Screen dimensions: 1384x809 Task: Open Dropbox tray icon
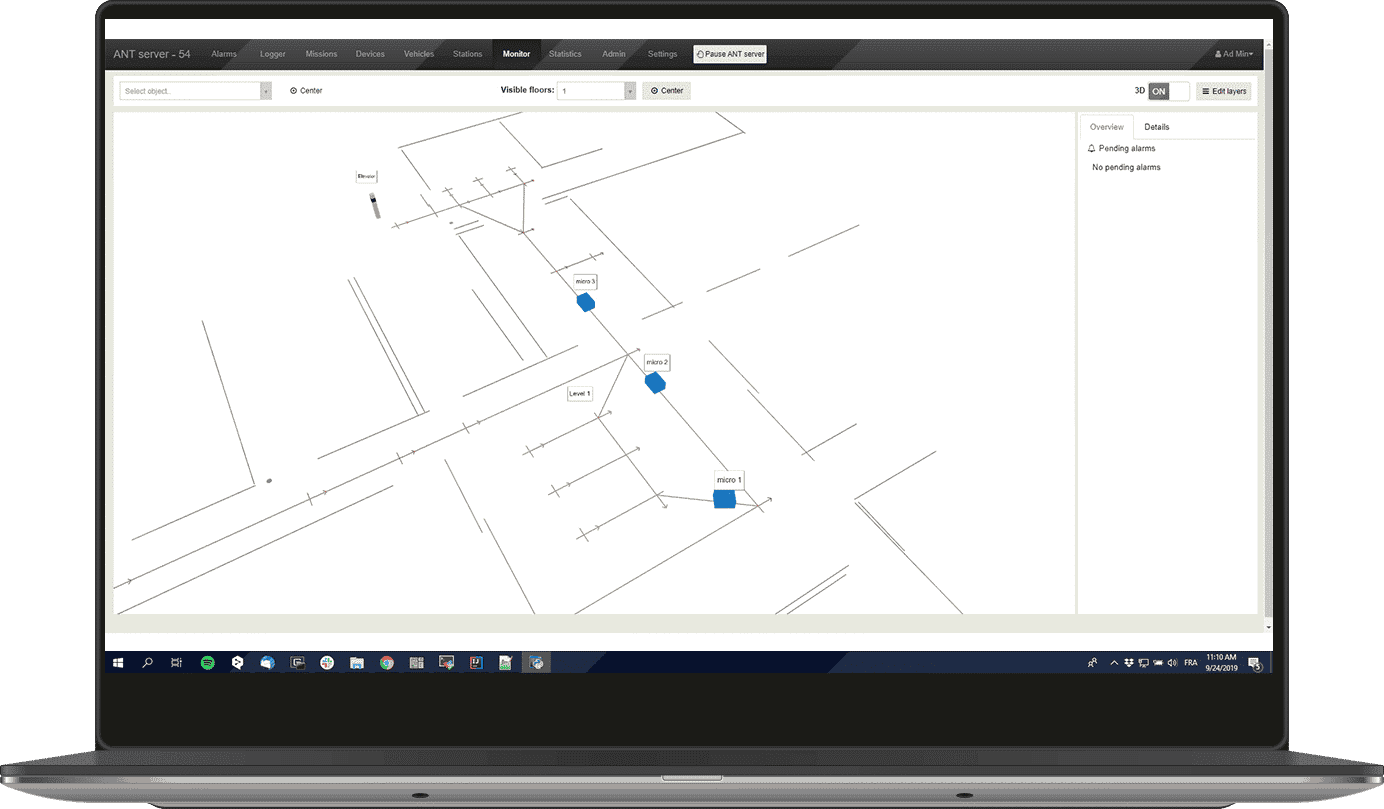coord(1128,663)
